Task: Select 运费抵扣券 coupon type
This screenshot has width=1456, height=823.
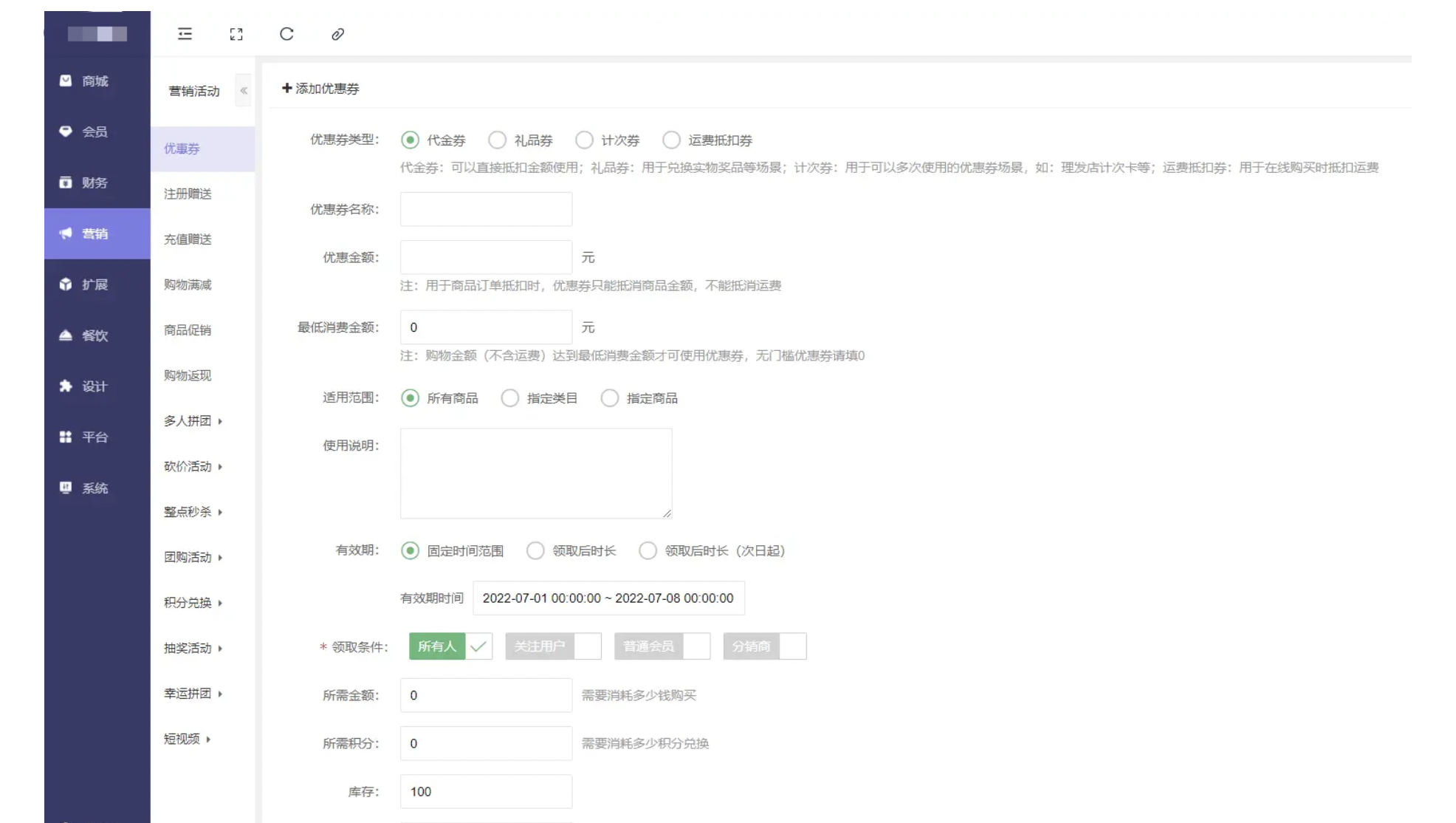Action: click(x=671, y=140)
